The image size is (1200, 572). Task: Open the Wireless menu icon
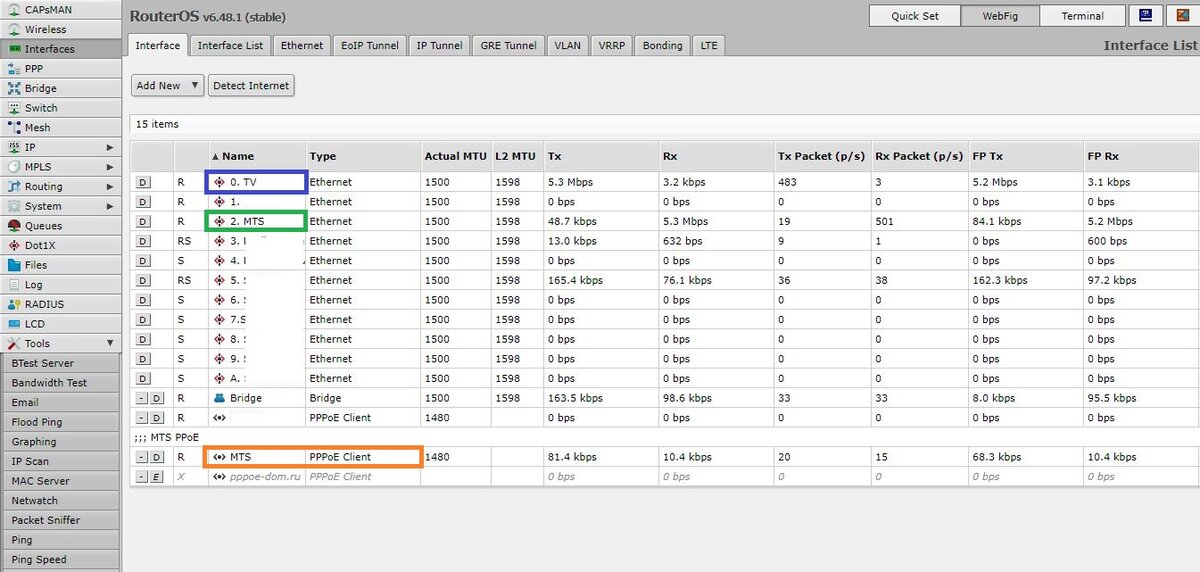[x=14, y=29]
